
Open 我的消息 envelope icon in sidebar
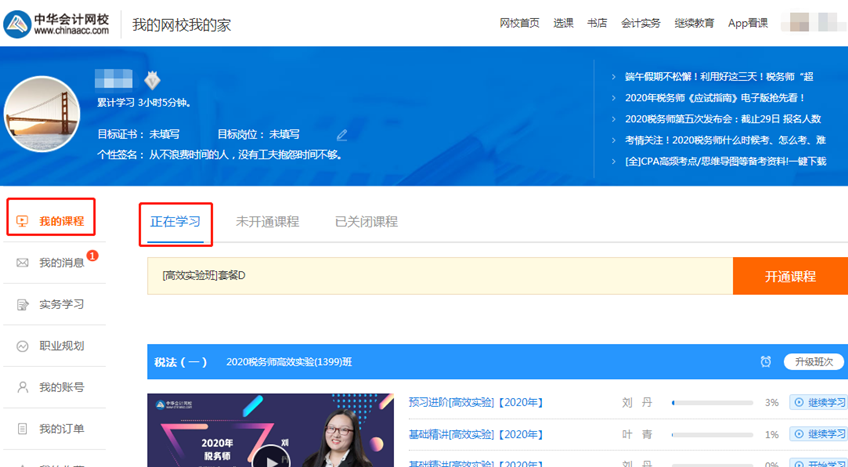click(22, 263)
